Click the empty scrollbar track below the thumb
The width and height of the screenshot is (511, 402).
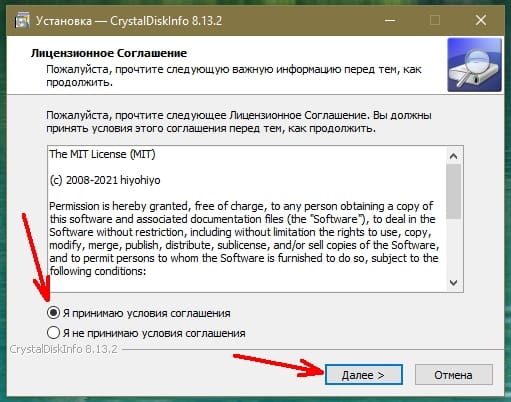tap(453, 247)
